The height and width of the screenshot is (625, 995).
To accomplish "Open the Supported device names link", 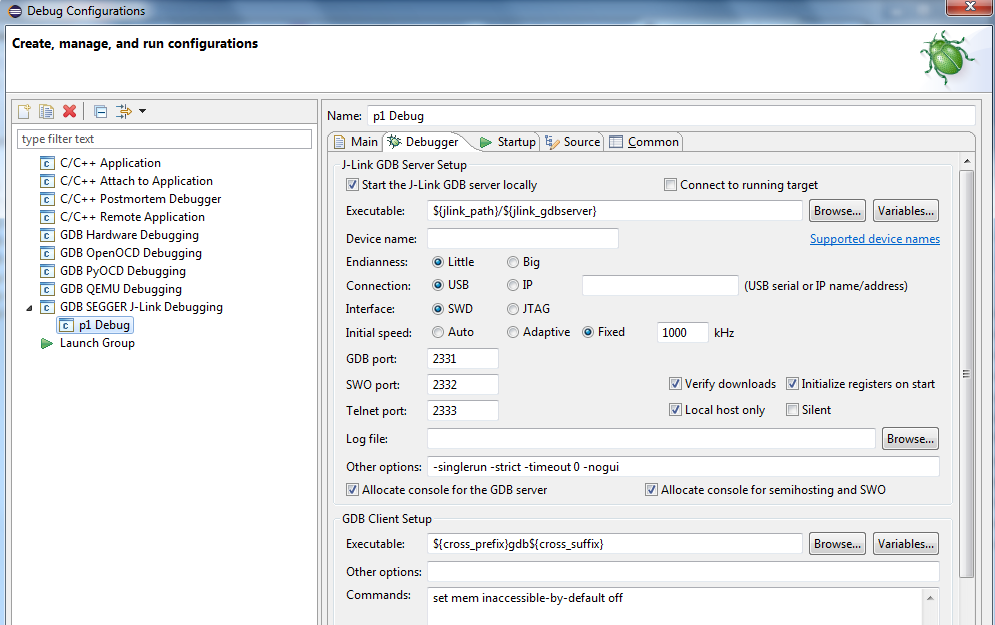I will 874,239.
